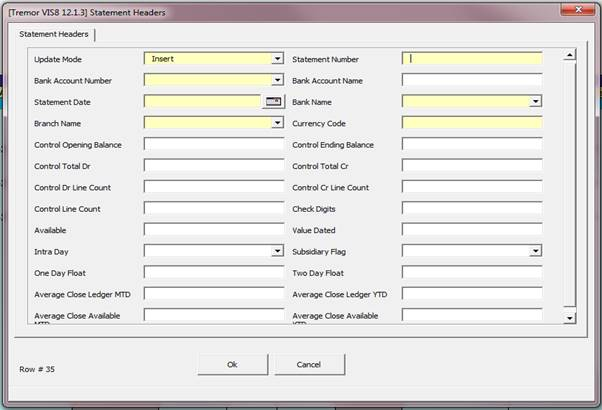This screenshot has width=602, height=410.
Task: Expand the Bank Account Number dropdown
Action: click(277, 80)
